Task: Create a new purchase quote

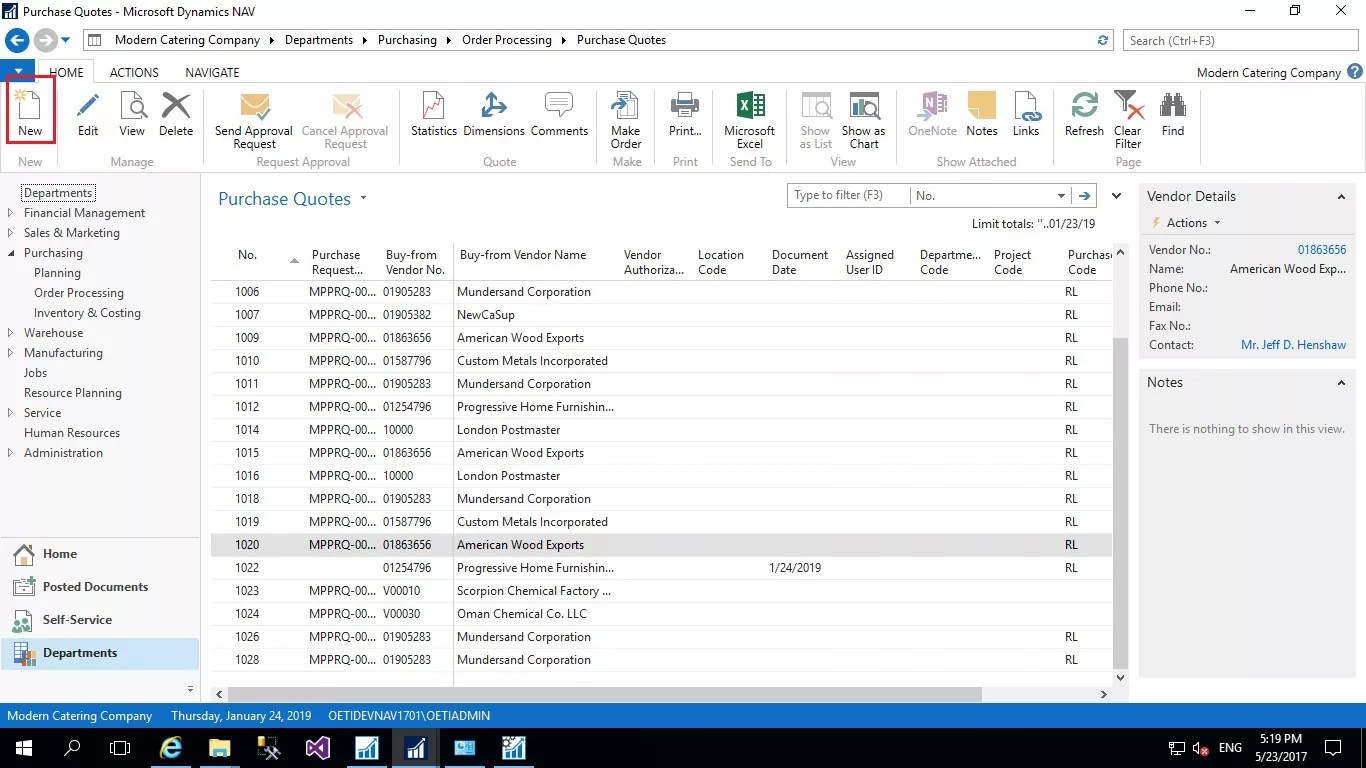Action: [29, 113]
